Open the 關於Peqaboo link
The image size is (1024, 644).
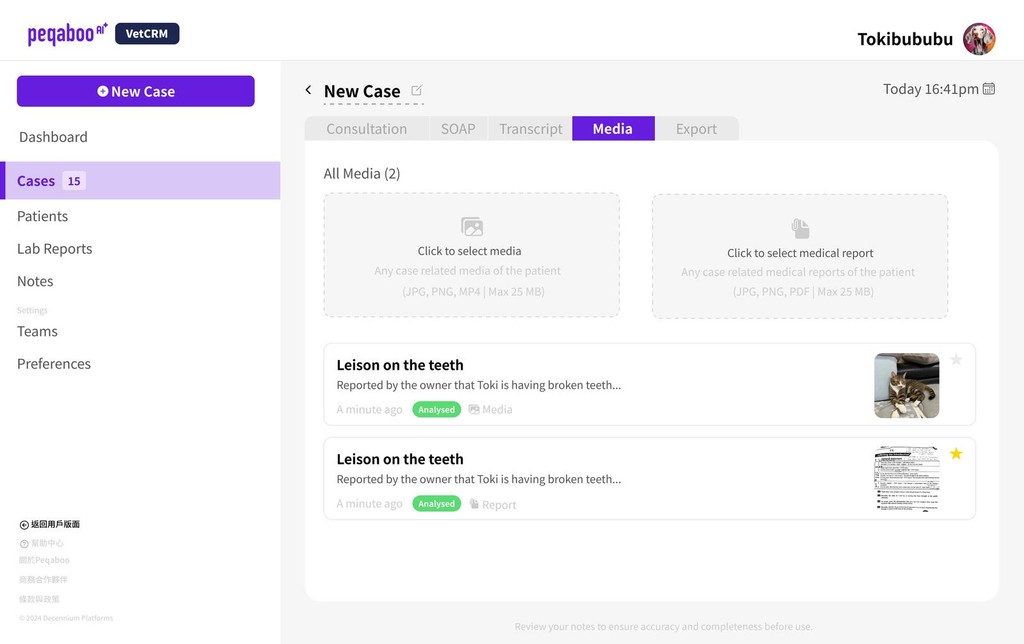click(x=44, y=560)
